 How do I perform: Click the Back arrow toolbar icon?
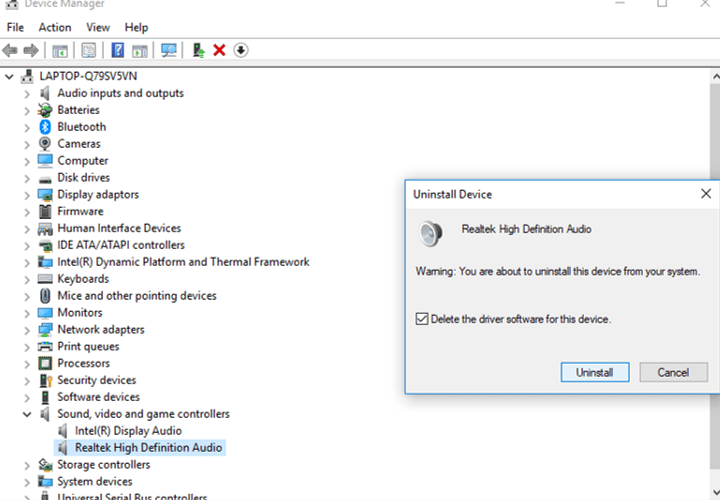coord(10,50)
